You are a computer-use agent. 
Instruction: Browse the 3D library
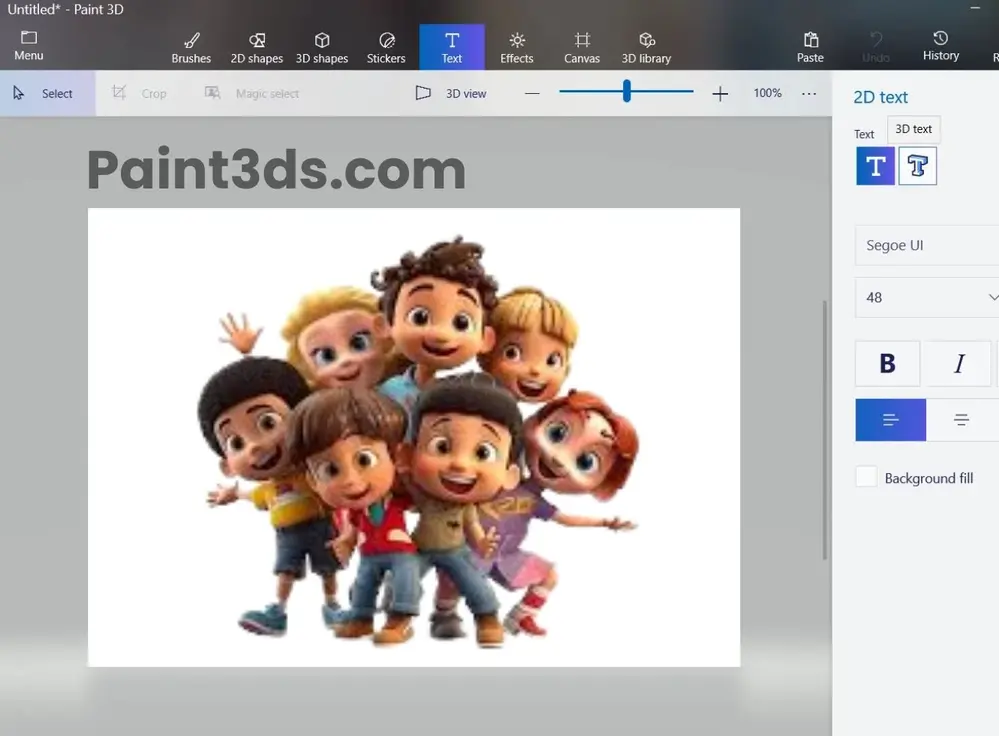tap(646, 46)
